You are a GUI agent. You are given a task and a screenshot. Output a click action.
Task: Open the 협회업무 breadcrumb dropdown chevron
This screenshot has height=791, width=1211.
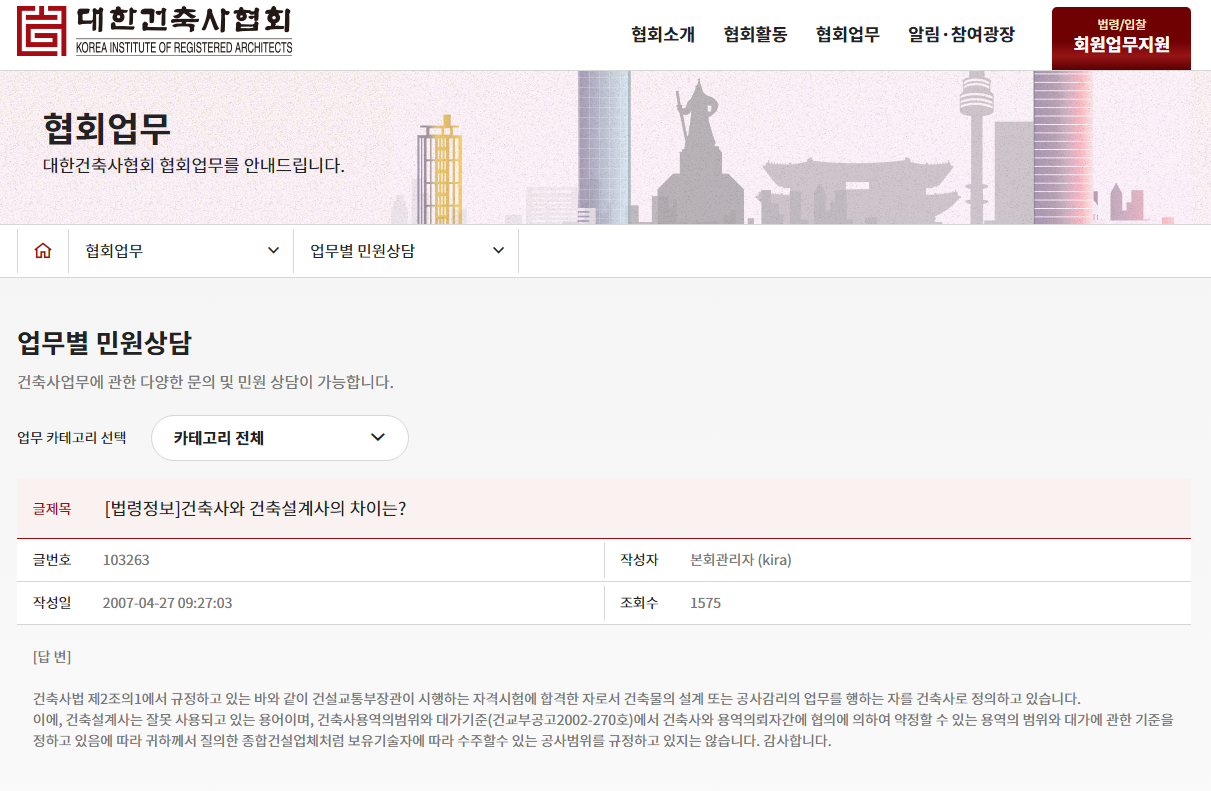point(272,250)
